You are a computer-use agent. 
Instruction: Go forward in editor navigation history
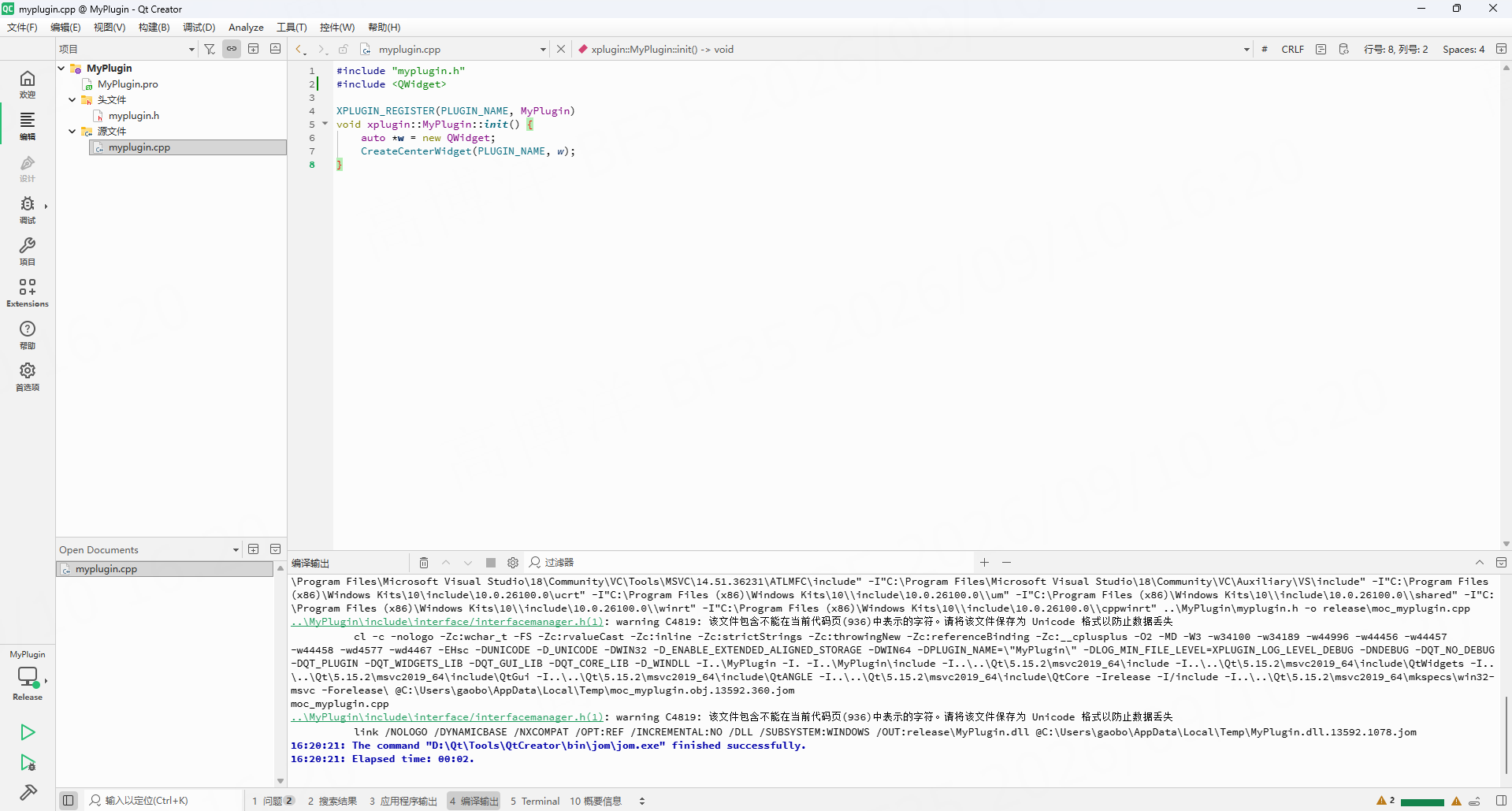[321, 49]
